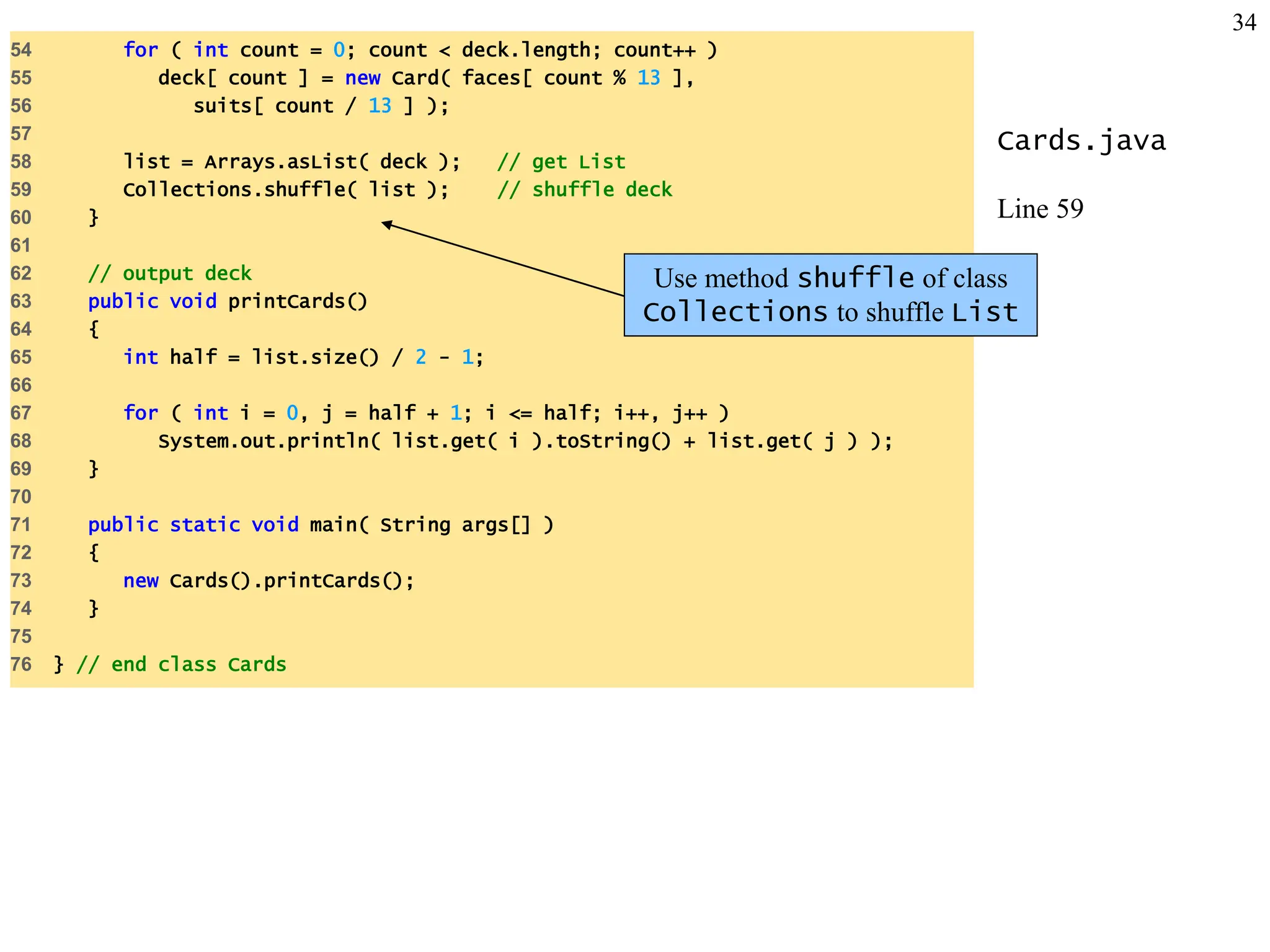Click 'new Cards().printCards();' statement
The height and width of the screenshot is (952, 1270).
pyautogui.click(x=268, y=581)
